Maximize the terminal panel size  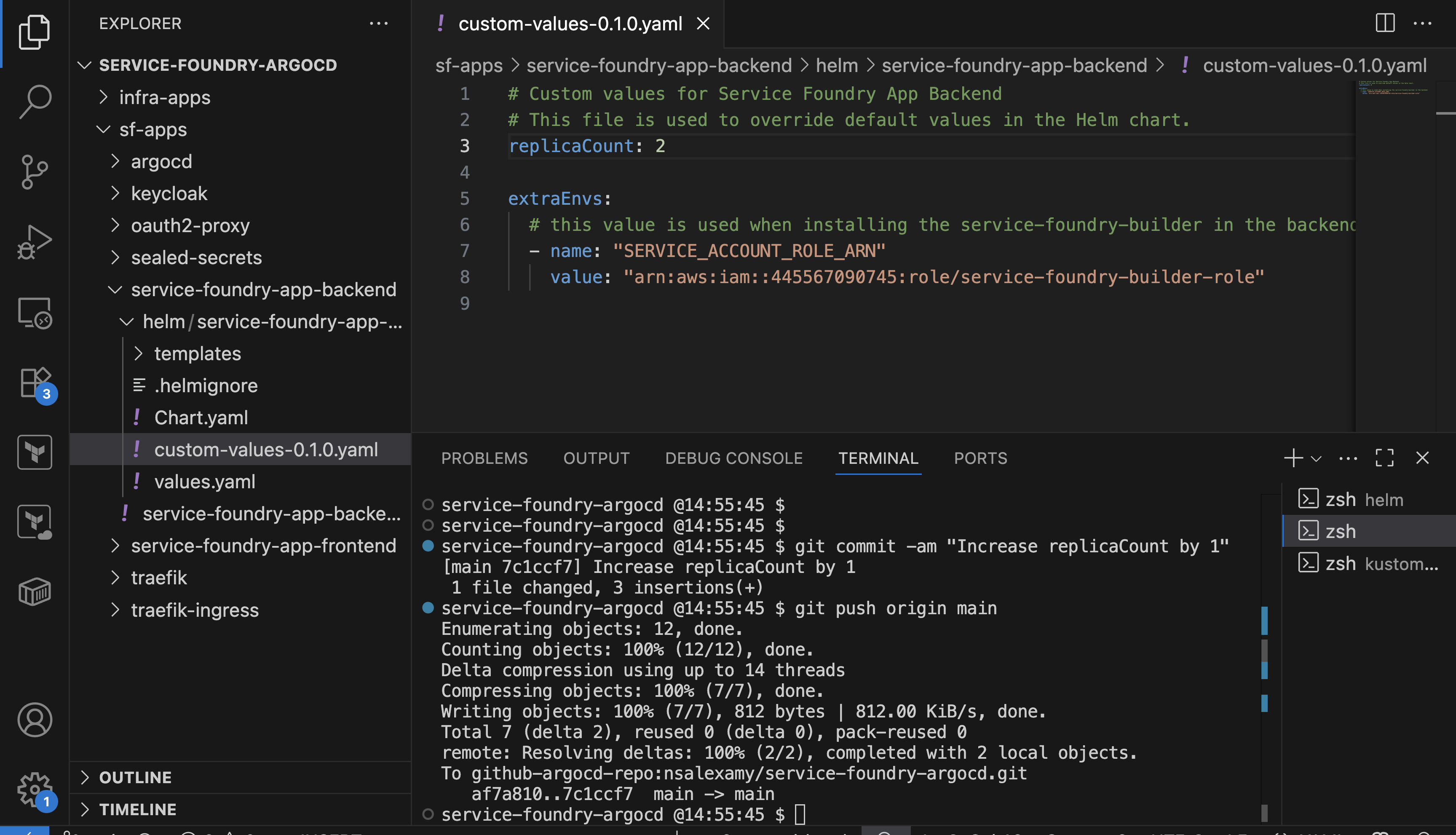coord(1384,458)
